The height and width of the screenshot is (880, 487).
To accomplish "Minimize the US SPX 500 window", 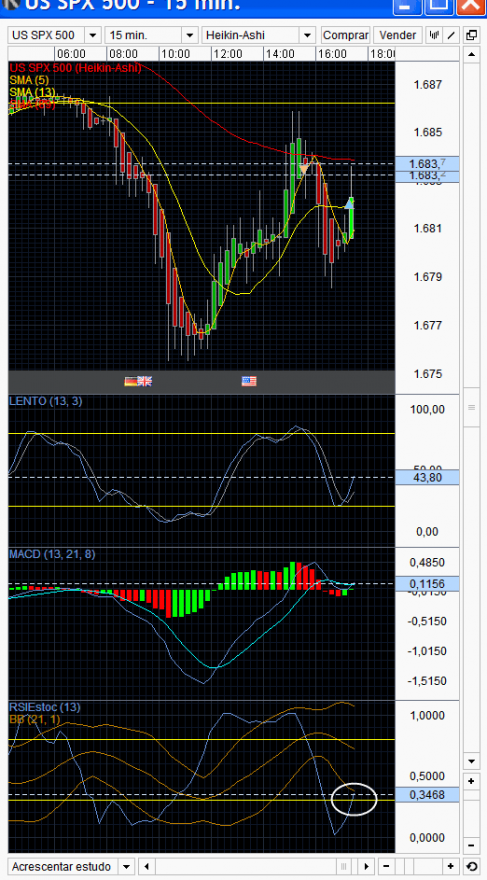I will click(x=407, y=5).
